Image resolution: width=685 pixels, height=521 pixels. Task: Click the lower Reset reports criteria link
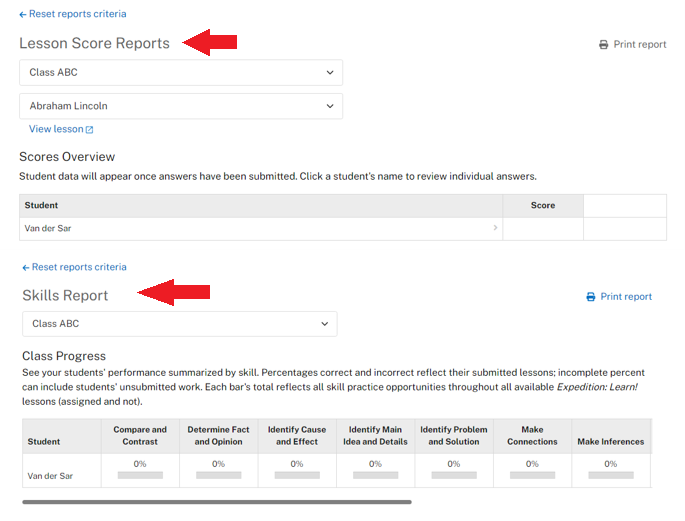pyautogui.click(x=79, y=267)
